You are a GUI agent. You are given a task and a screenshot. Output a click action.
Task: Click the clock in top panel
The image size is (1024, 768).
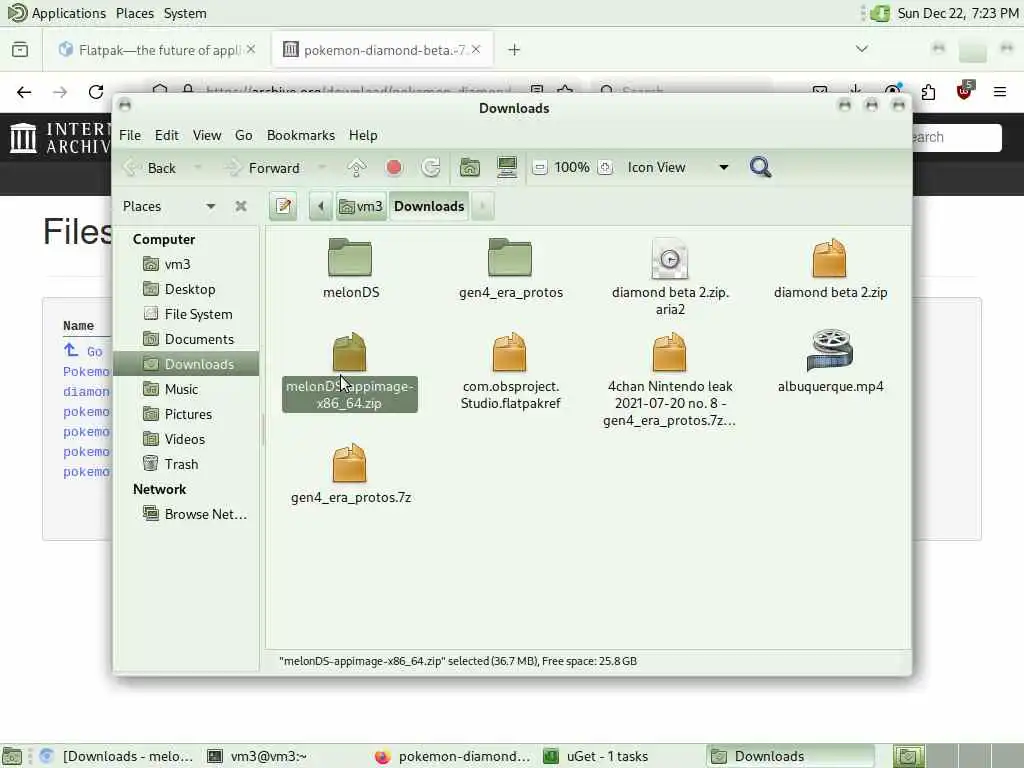click(x=957, y=13)
